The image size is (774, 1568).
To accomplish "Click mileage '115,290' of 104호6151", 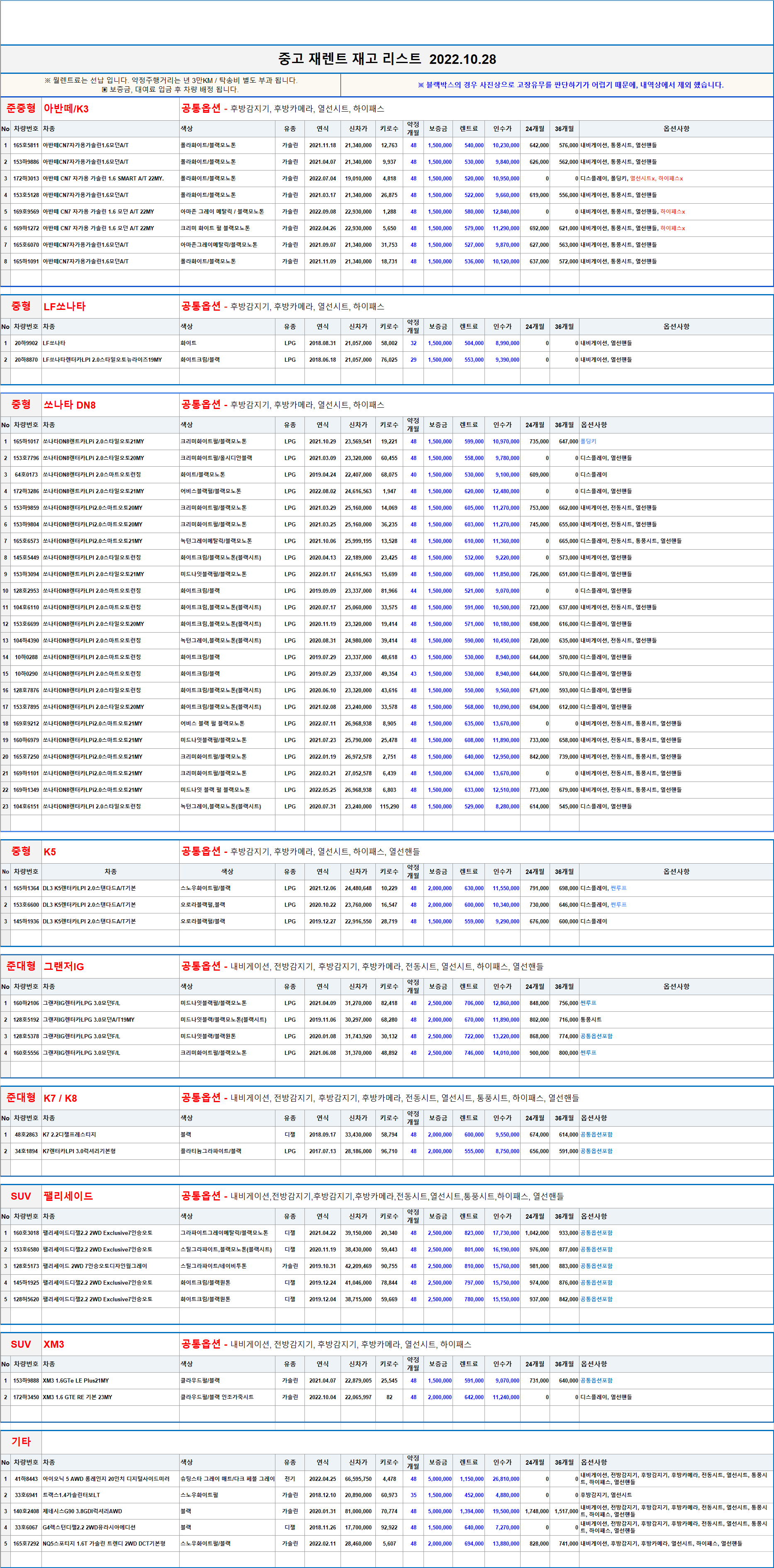I will 389,806.
